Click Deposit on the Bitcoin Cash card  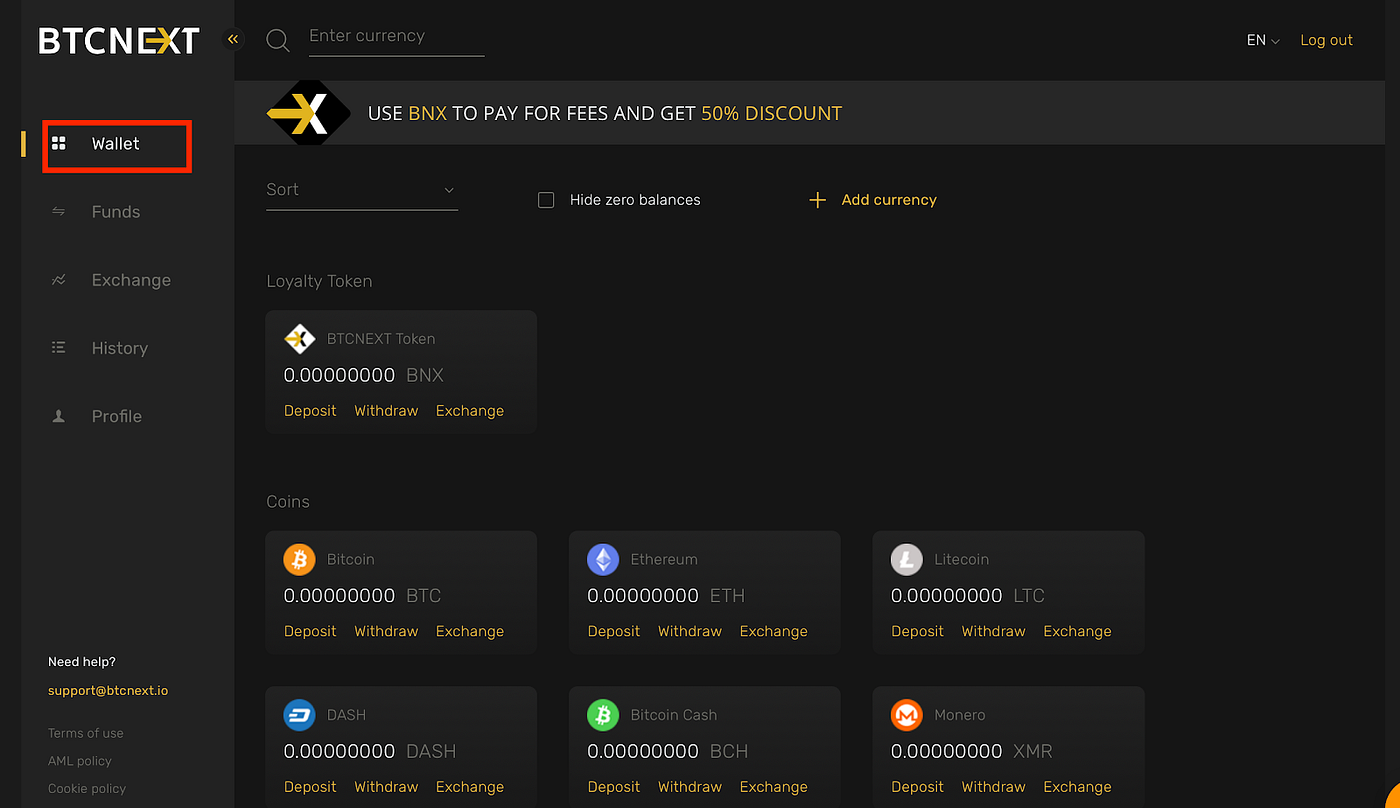point(614,787)
